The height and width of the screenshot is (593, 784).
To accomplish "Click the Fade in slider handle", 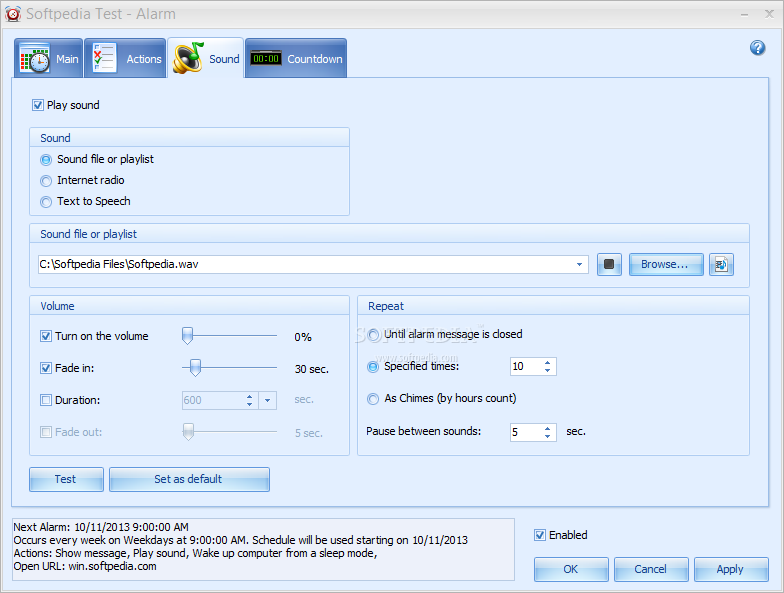I will 196,368.
